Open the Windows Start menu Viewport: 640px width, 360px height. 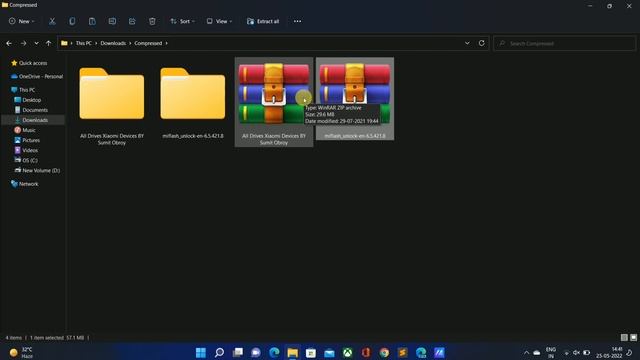[x=201, y=353]
